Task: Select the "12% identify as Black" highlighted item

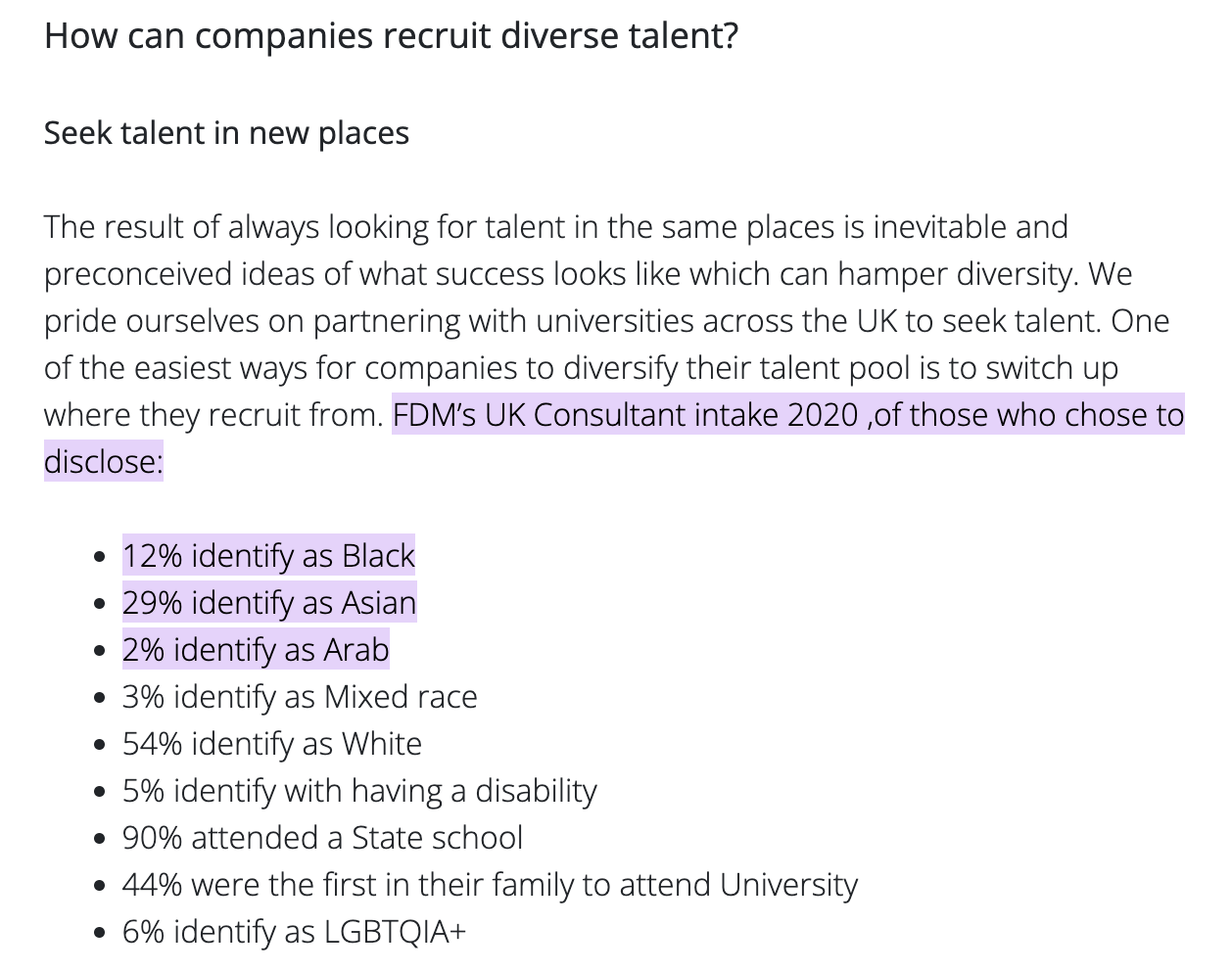Action: pyautogui.click(x=268, y=556)
